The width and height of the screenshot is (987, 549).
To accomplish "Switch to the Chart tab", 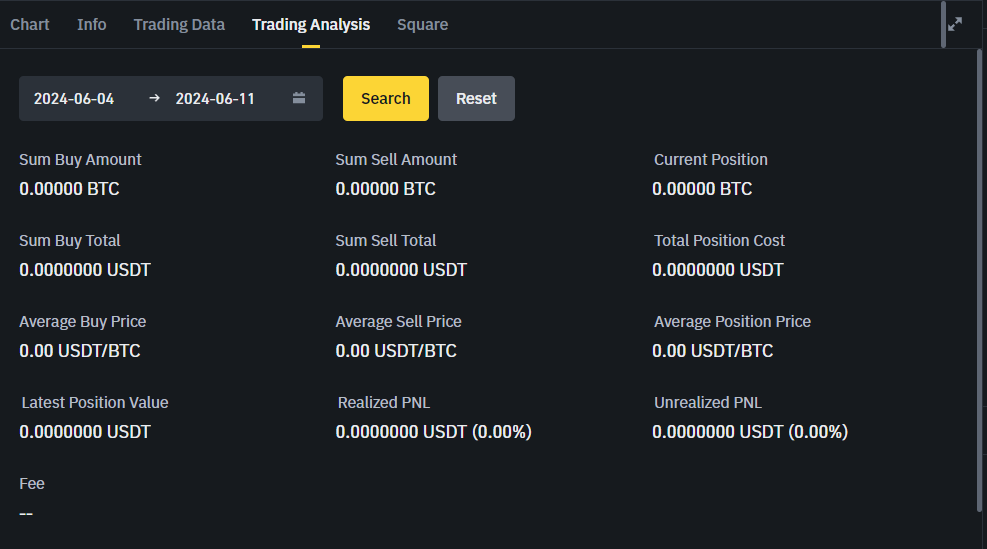I will tap(30, 25).
